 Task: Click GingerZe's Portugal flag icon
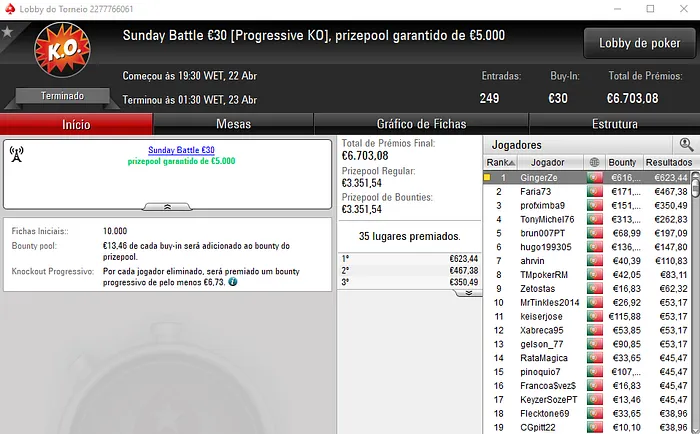pyautogui.click(x=595, y=178)
